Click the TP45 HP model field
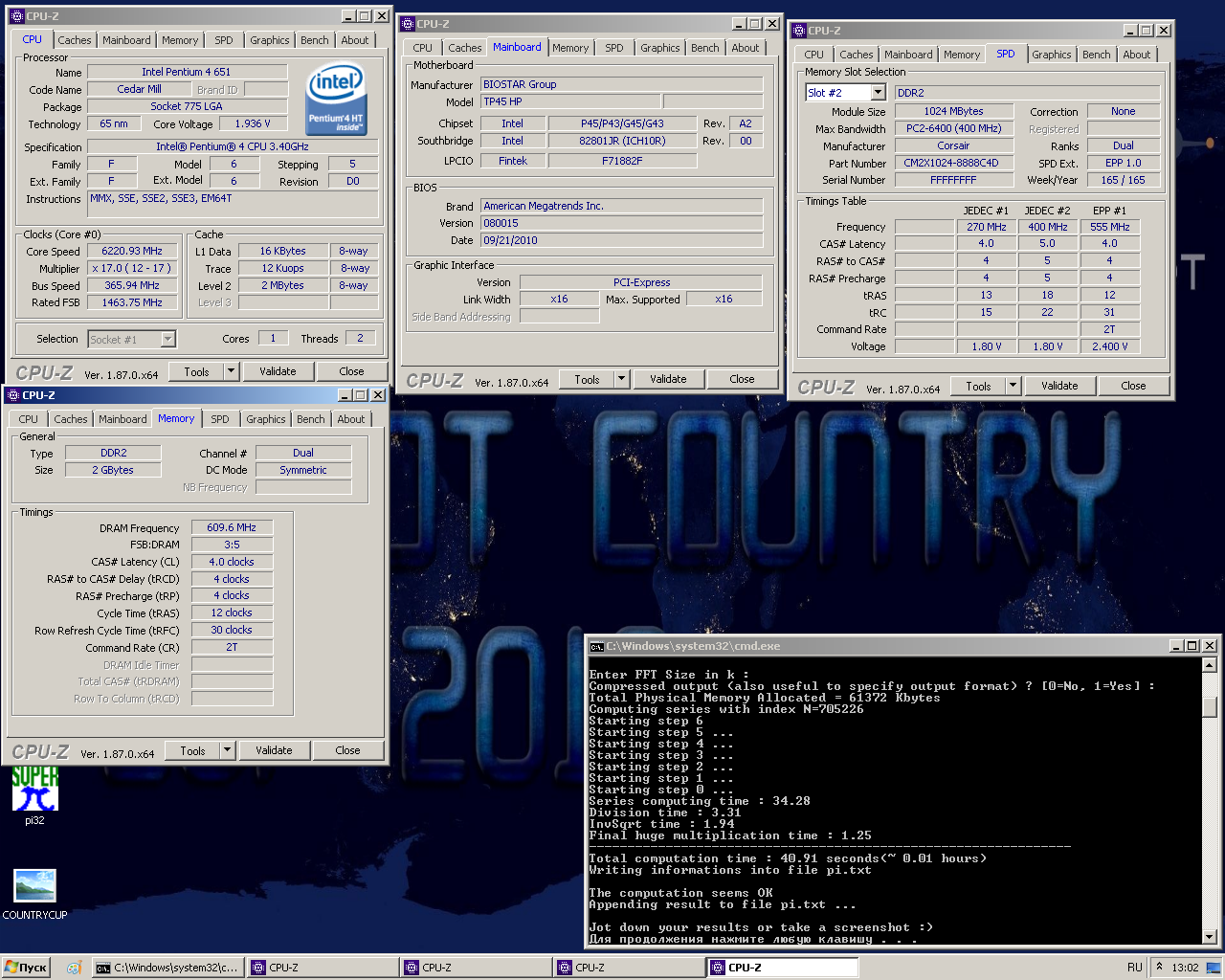Image resolution: width=1225 pixels, height=980 pixels. pos(569,101)
